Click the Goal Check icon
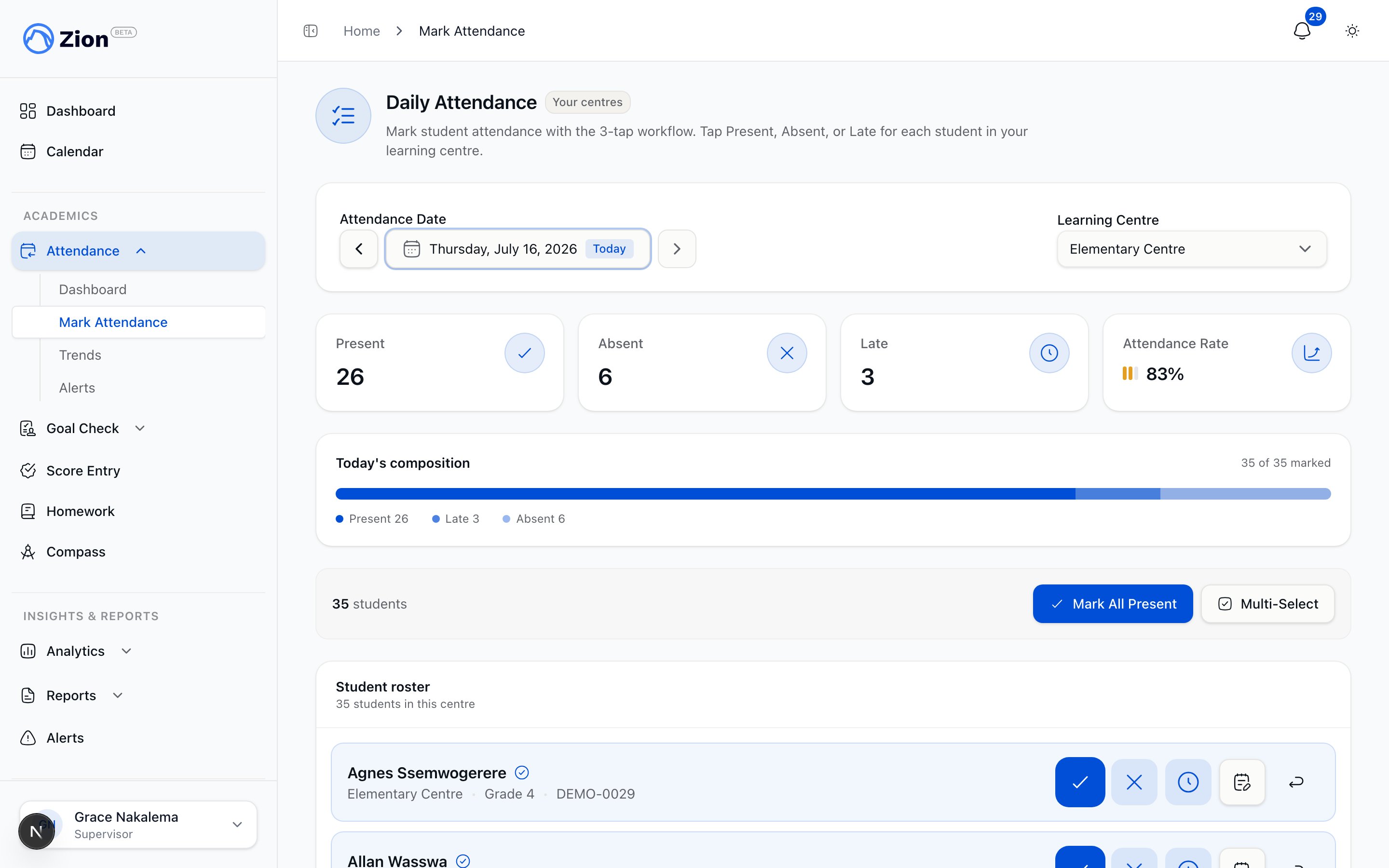 (x=27, y=428)
